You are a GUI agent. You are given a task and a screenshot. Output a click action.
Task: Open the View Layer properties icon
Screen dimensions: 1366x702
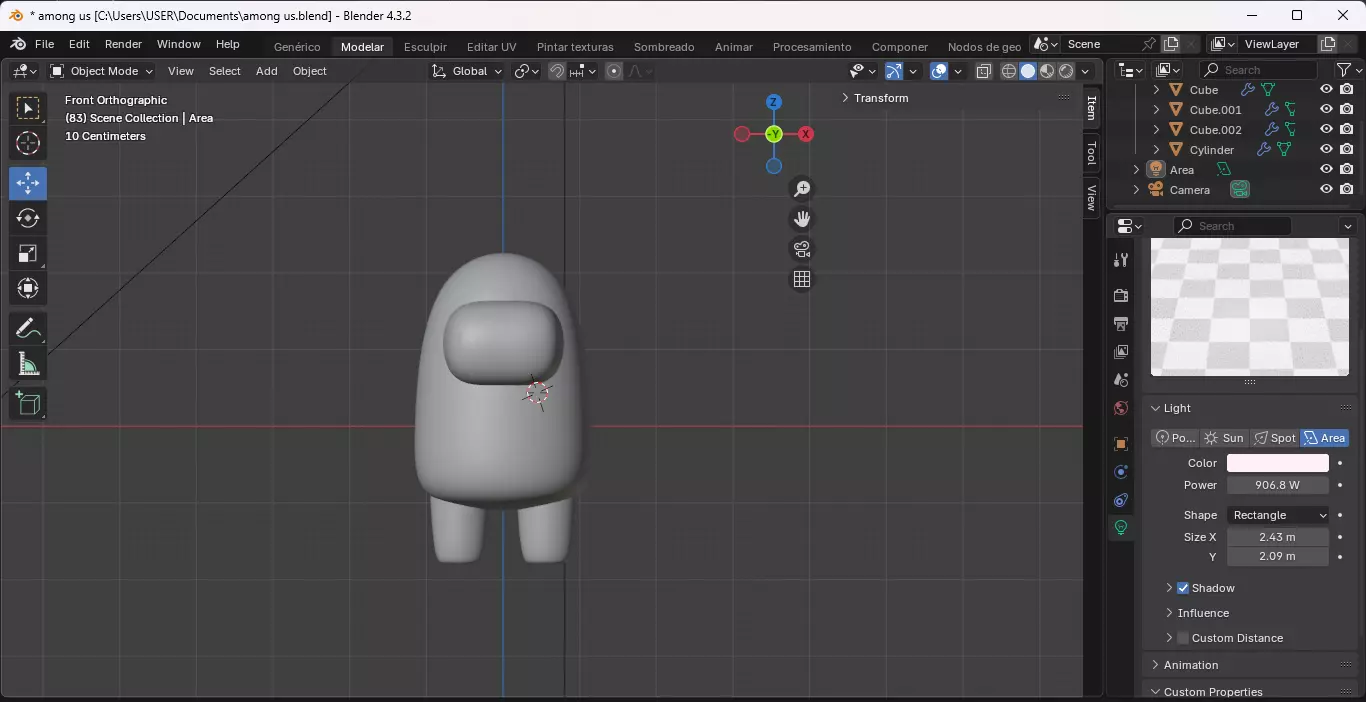click(x=1121, y=351)
